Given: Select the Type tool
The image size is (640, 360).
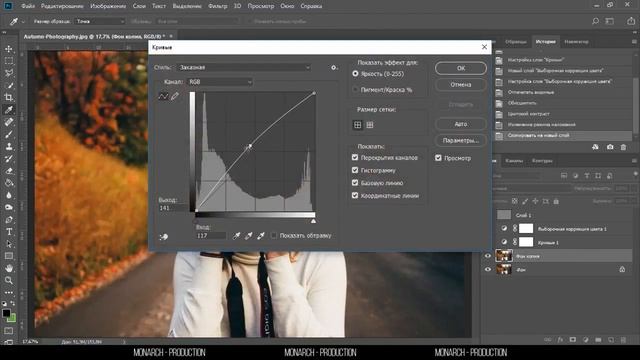Looking at the screenshot, I should point(9,232).
